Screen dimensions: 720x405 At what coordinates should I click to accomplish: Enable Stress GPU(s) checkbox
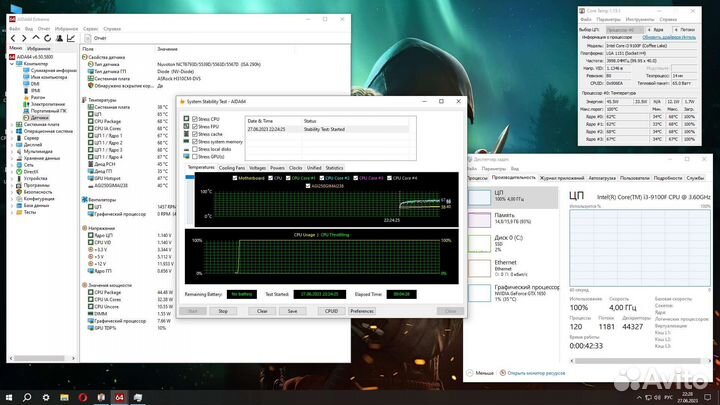coord(195,157)
